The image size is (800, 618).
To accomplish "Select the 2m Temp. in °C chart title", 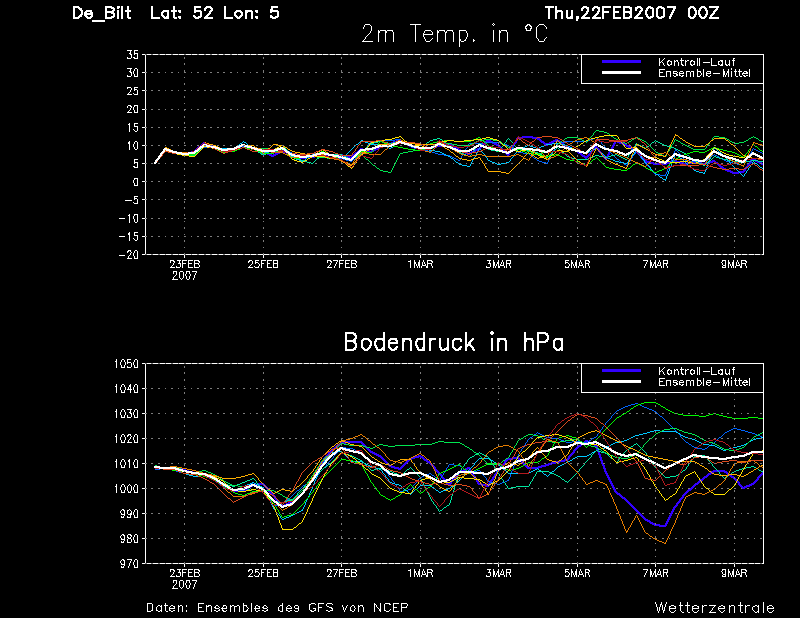I will point(455,34).
